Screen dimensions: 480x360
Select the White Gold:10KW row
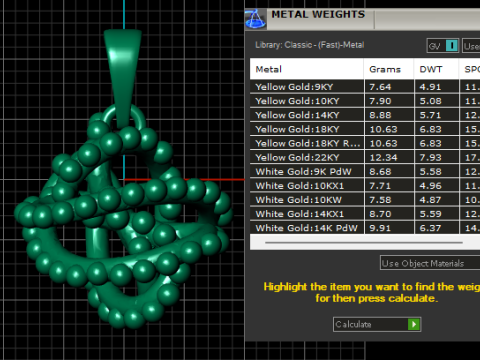[365, 200]
